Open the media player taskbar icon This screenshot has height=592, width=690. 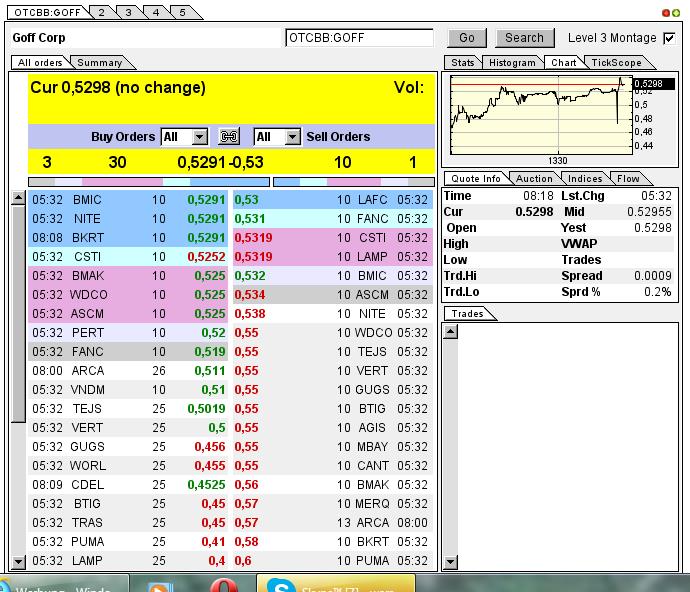click(160, 585)
